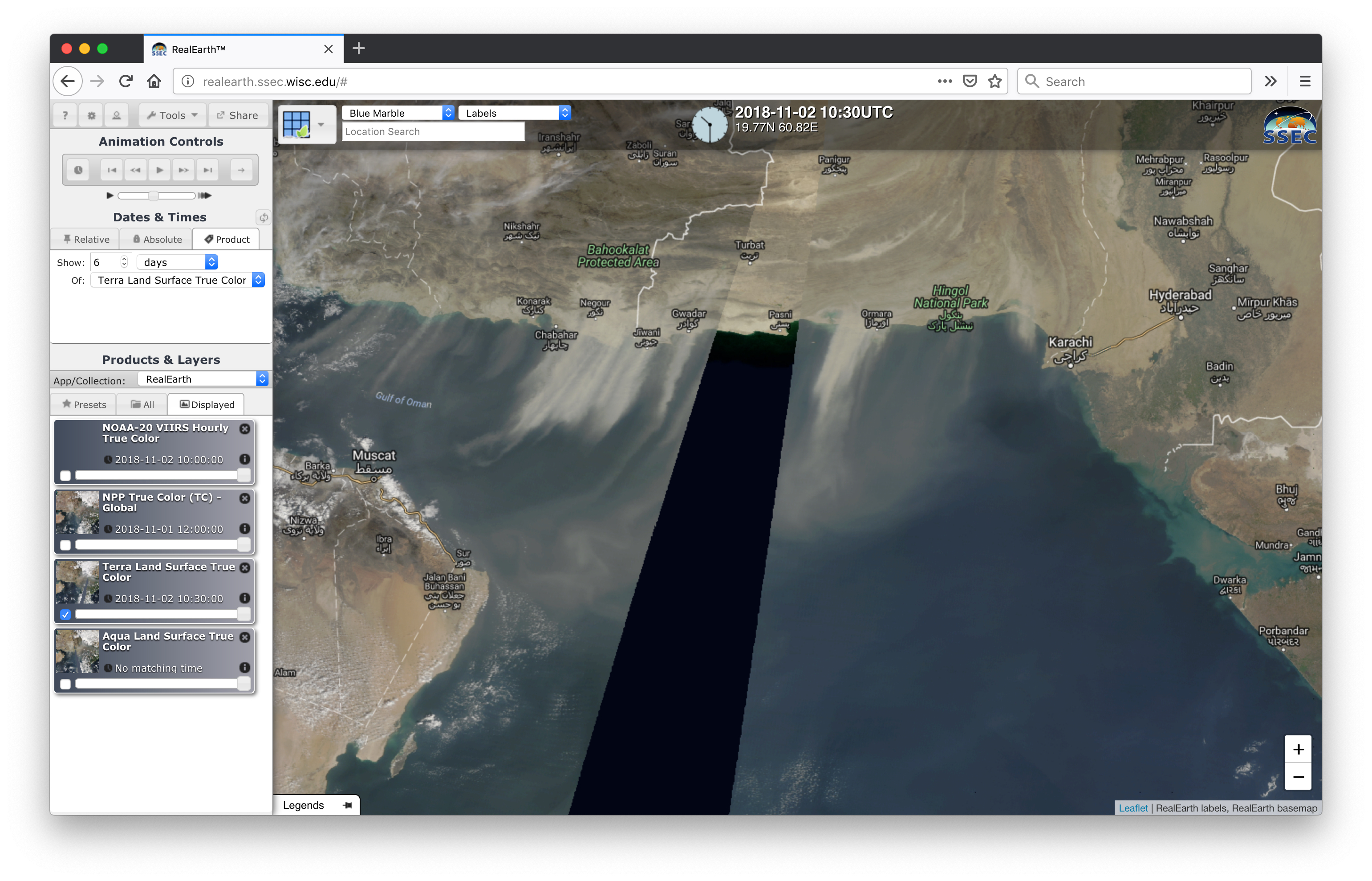Play the animation
This screenshot has width=1372, height=881.
point(159,170)
